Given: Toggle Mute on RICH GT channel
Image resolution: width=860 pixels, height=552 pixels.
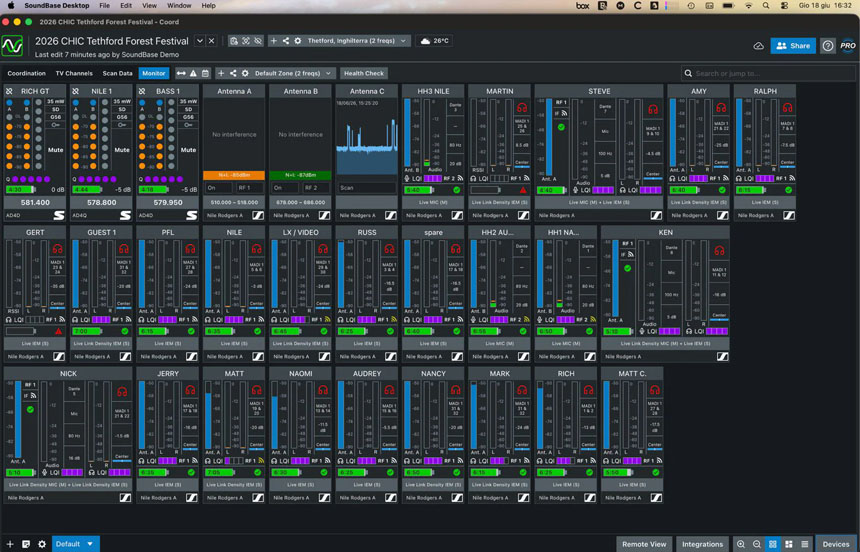Looking at the screenshot, I should (x=55, y=150).
